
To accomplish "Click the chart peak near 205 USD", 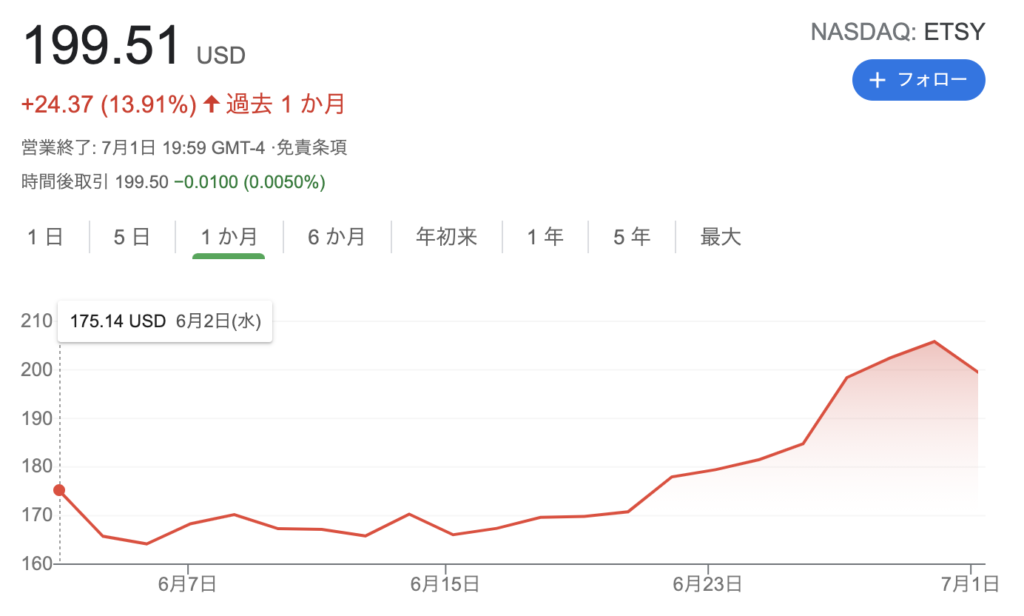I will pos(934,342).
